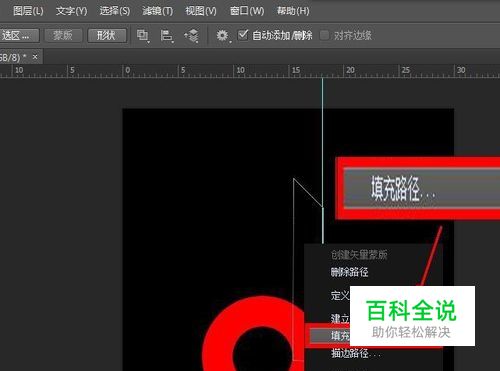
Task: Open the 滤镜(T) menu
Action: click(158, 11)
